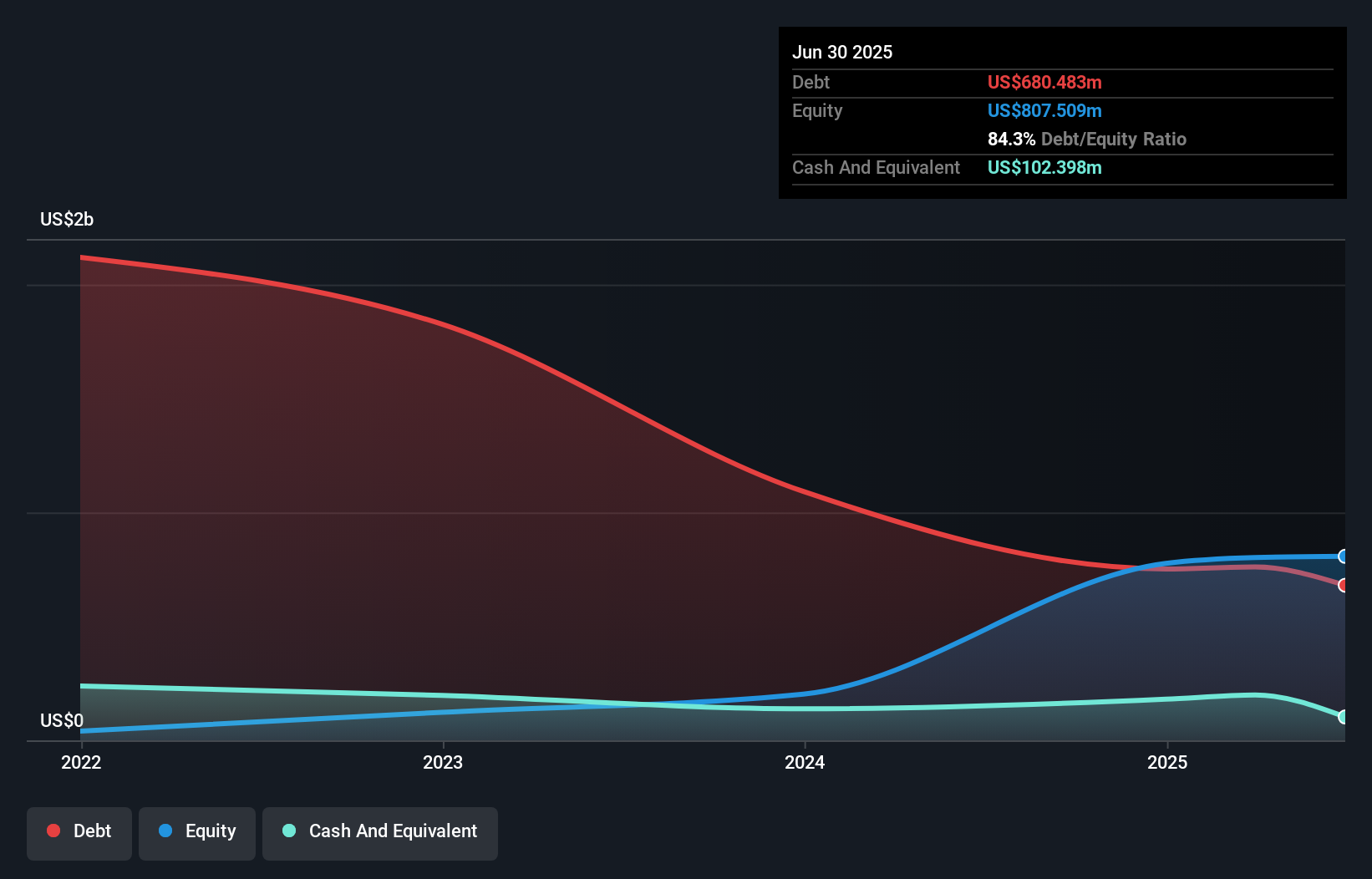Select the blue Equity endpoint marker on chart
The image size is (1372, 879).
[x=1343, y=556]
